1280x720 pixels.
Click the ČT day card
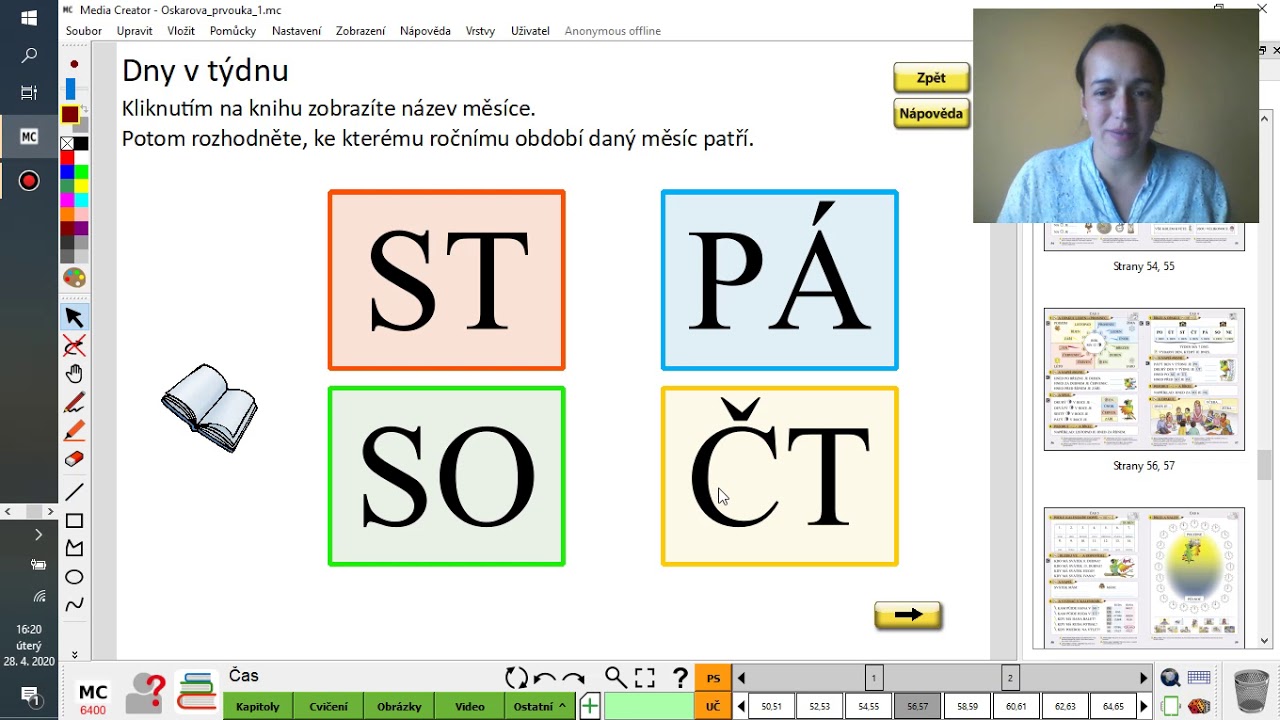coord(780,476)
